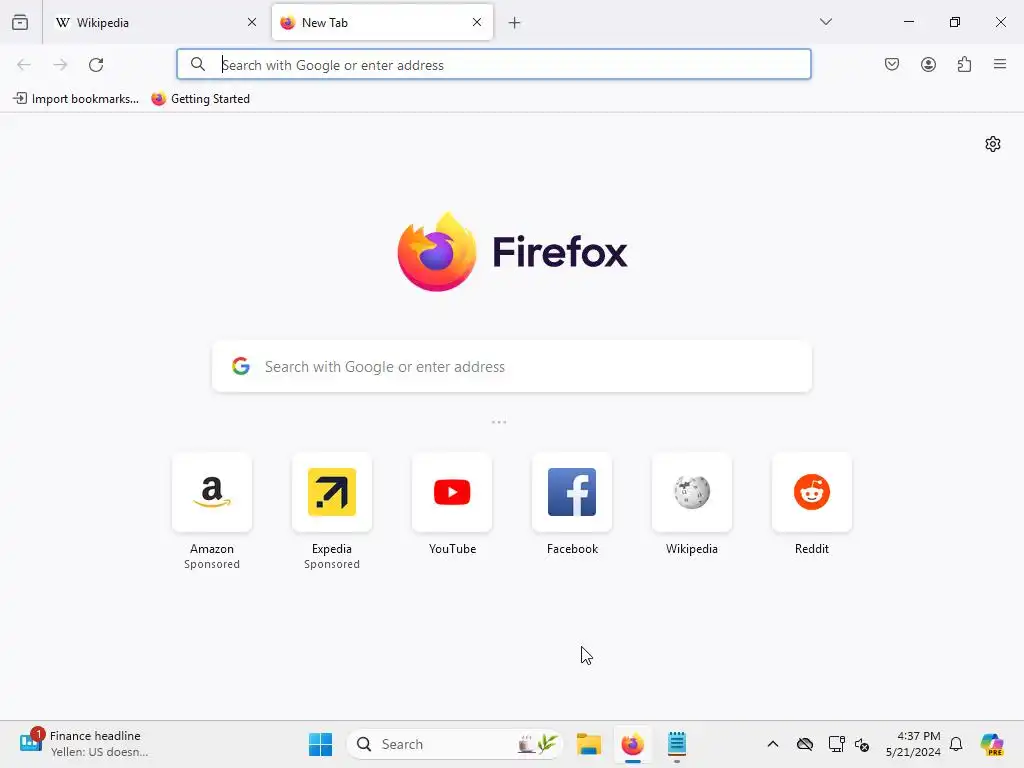Select the New Tab tab
The height and width of the screenshot is (768, 1024).
click(382, 22)
